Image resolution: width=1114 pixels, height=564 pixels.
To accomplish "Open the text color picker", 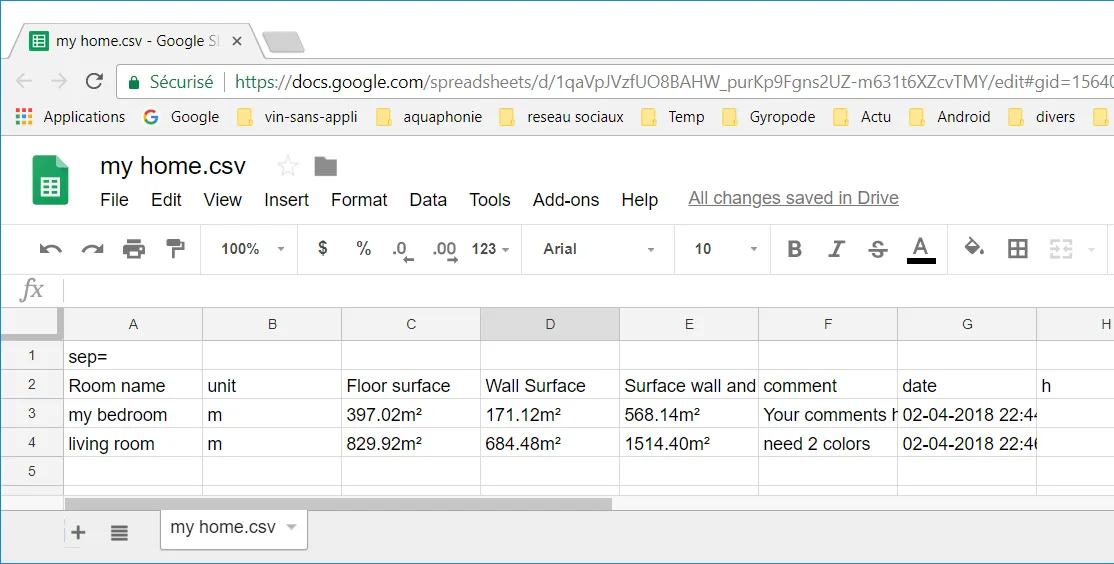I will coord(921,249).
